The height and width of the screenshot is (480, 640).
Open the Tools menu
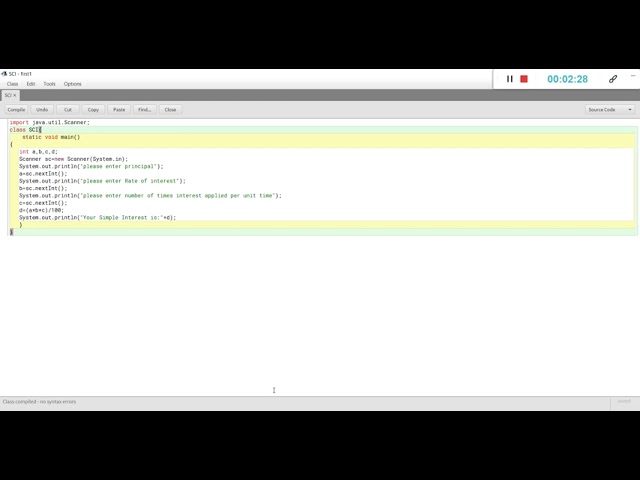point(49,84)
